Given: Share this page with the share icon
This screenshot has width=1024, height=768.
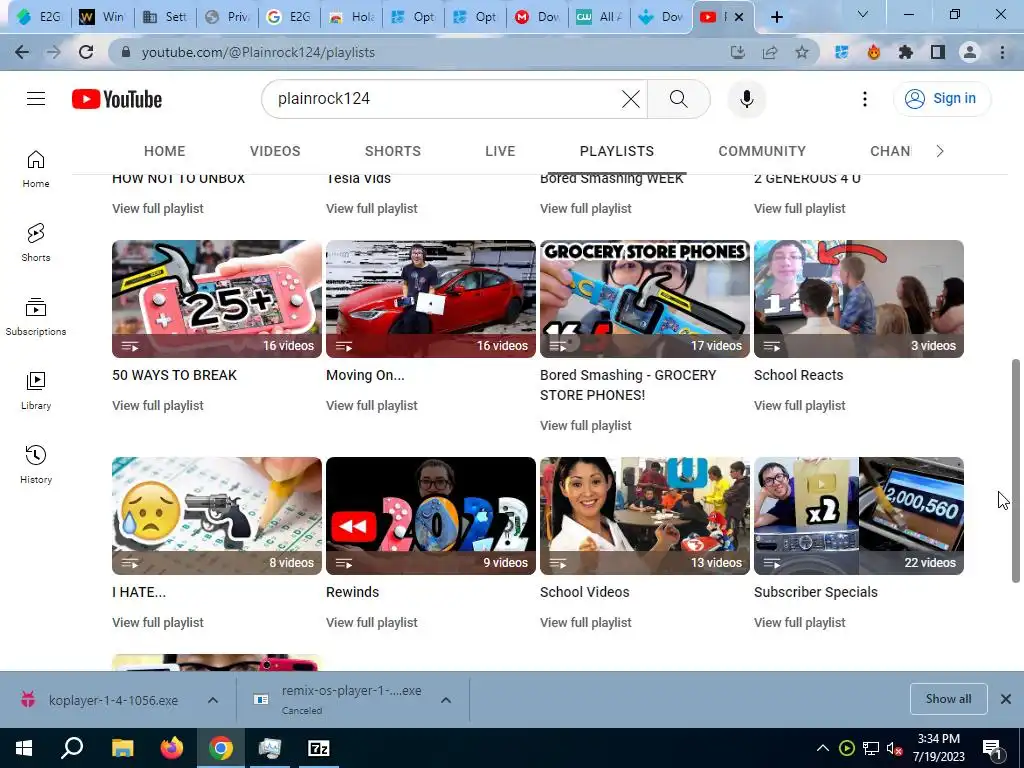Looking at the screenshot, I should click(x=770, y=52).
